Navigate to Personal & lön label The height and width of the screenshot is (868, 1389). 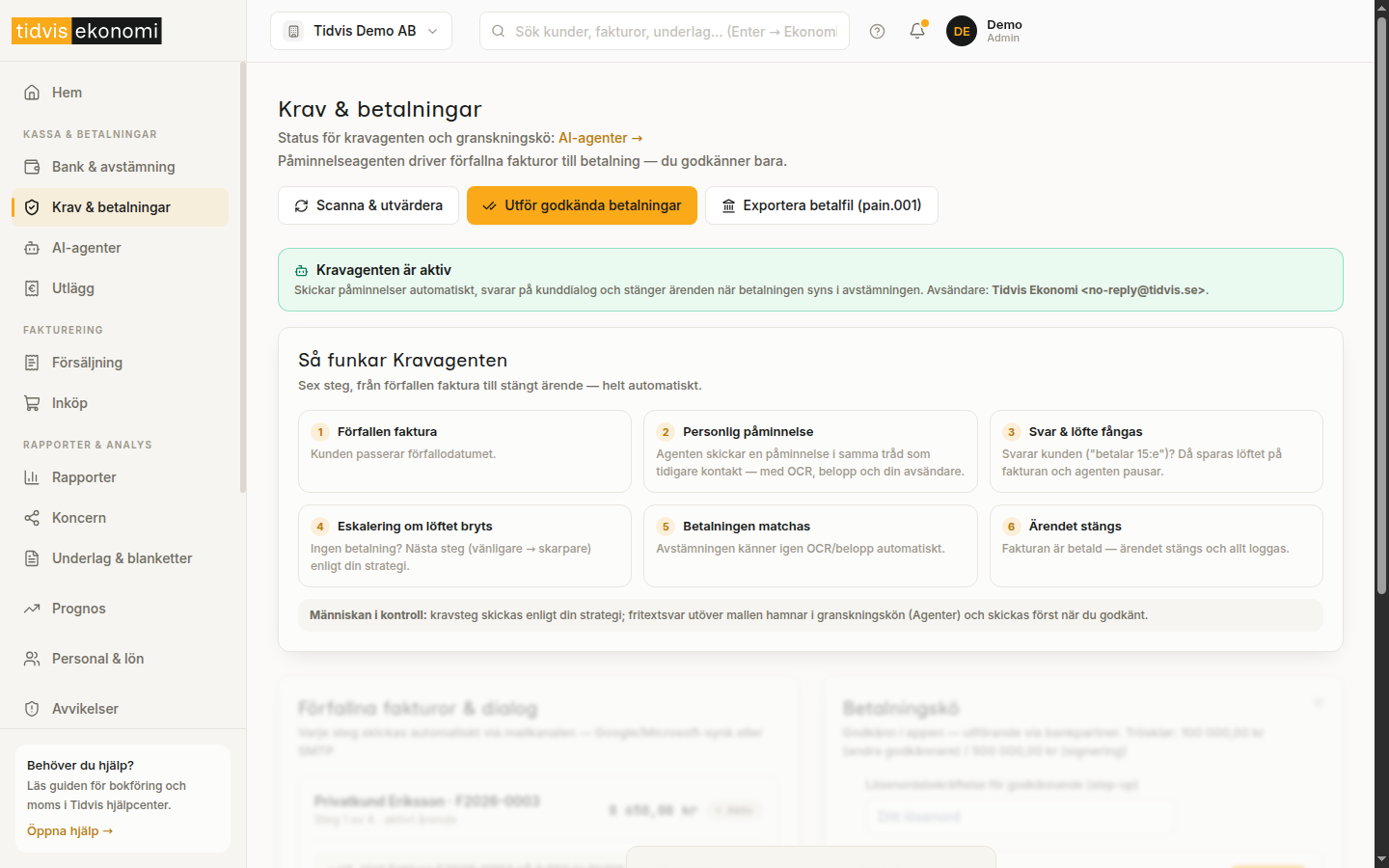point(97,659)
